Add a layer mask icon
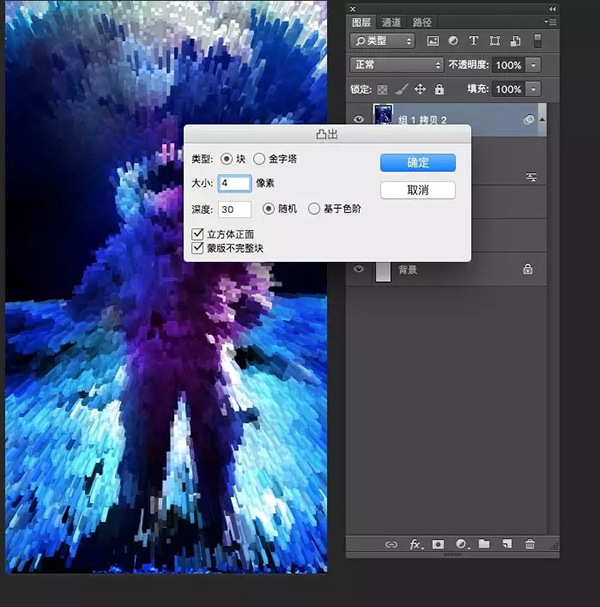This screenshot has height=607, width=600. 438,545
